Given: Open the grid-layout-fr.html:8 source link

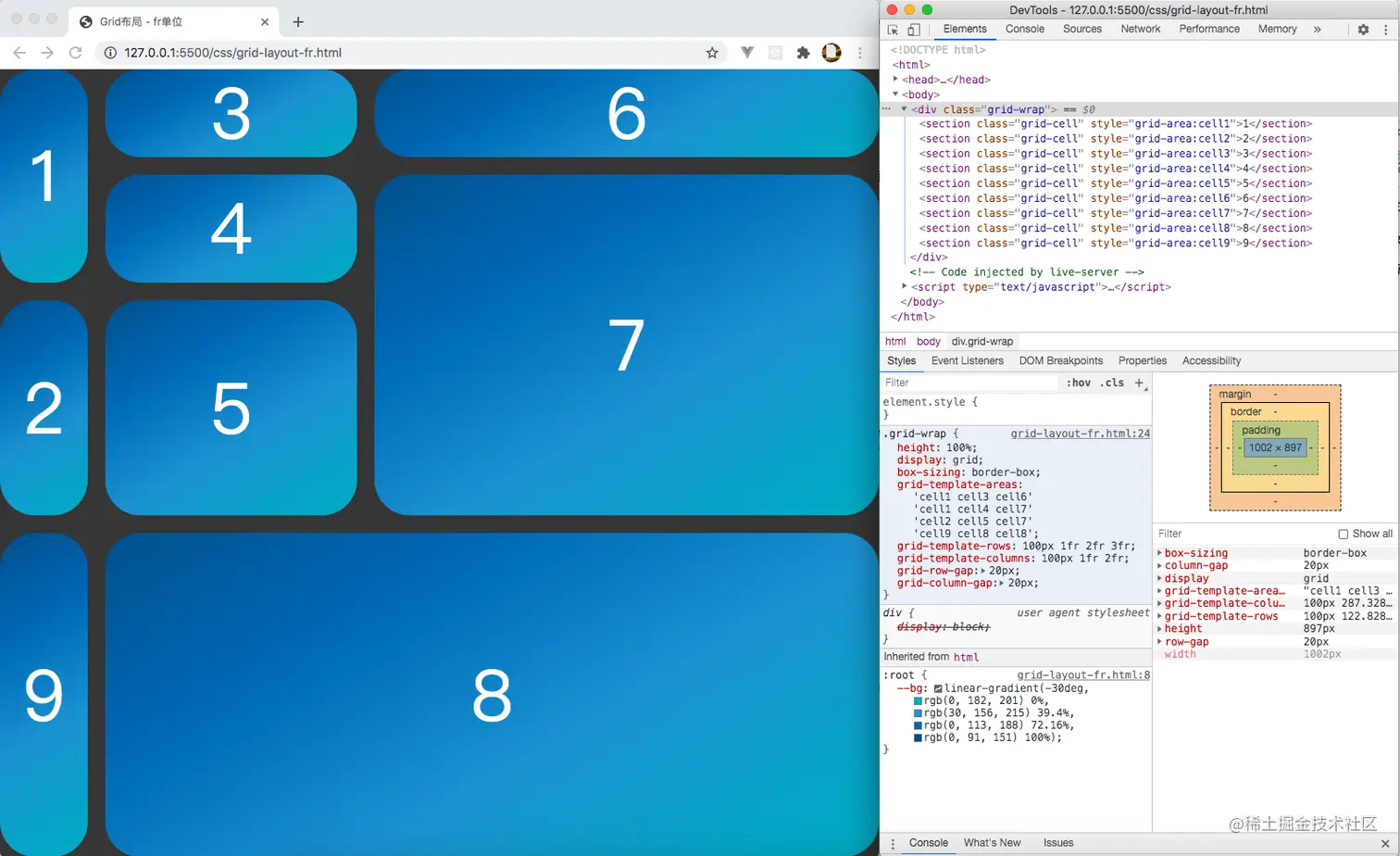Looking at the screenshot, I should tap(1083, 675).
